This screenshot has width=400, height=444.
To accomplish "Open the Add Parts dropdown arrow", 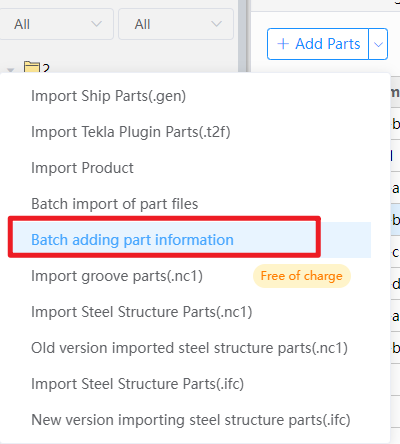I will click(378, 44).
